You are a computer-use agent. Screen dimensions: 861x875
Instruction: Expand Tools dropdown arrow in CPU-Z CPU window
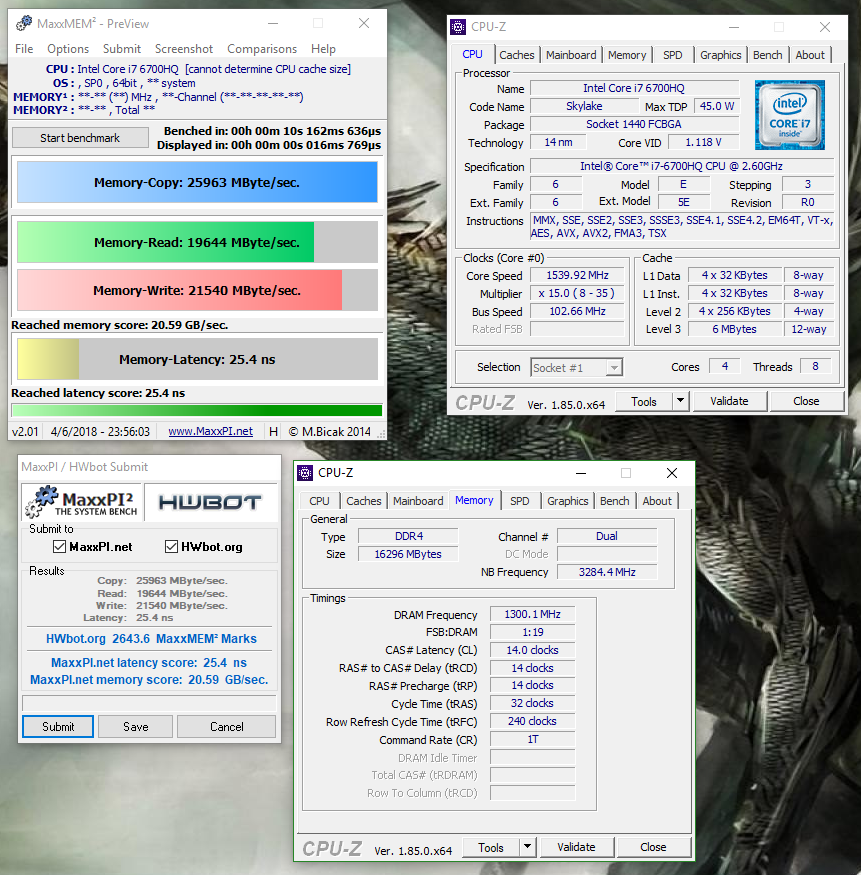coord(680,401)
